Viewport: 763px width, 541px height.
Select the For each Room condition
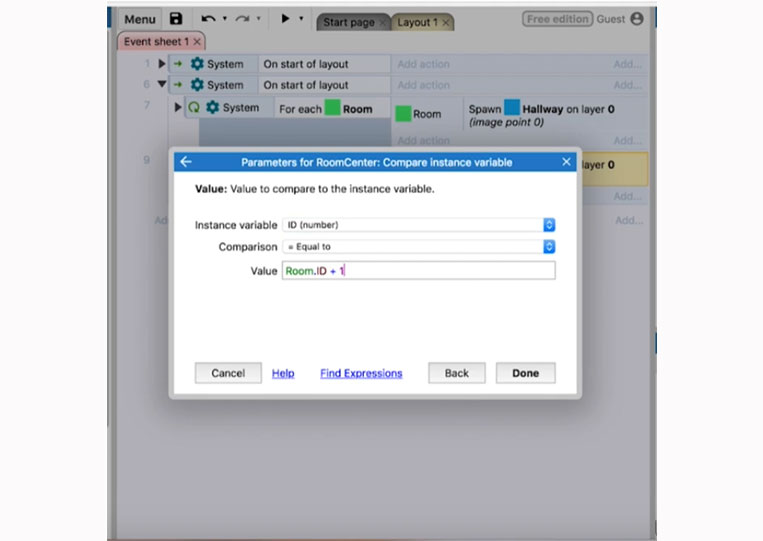pos(332,108)
